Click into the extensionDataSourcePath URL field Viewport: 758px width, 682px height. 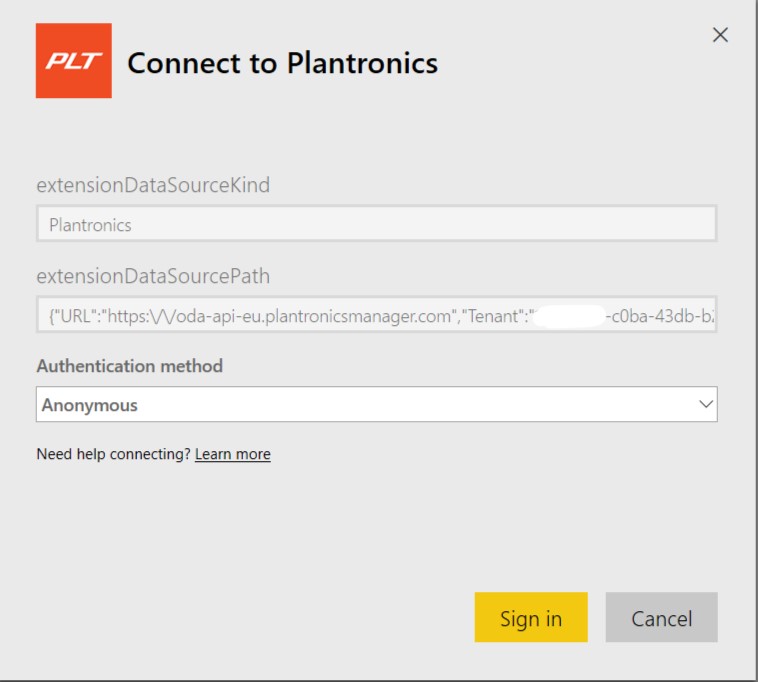pyautogui.click(x=377, y=315)
